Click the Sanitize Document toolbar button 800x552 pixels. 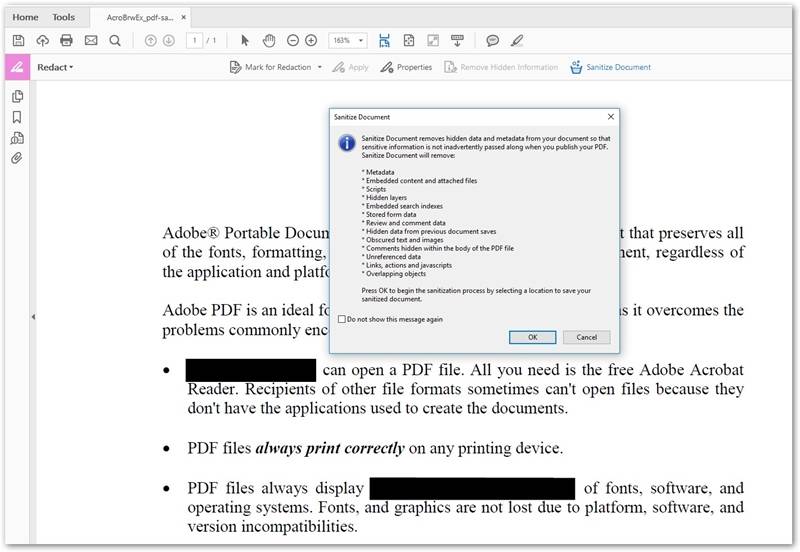[610, 68]
